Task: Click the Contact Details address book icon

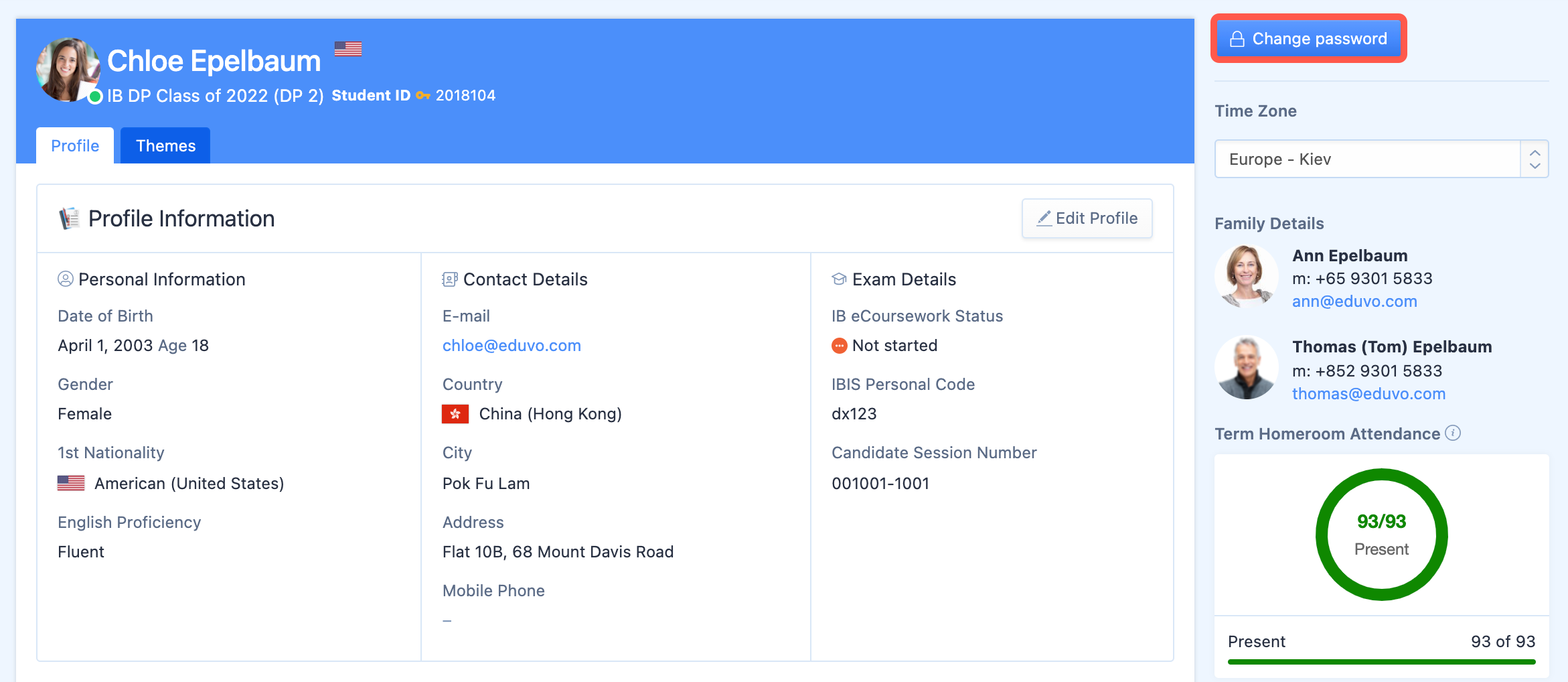Action: pos(450,279)
